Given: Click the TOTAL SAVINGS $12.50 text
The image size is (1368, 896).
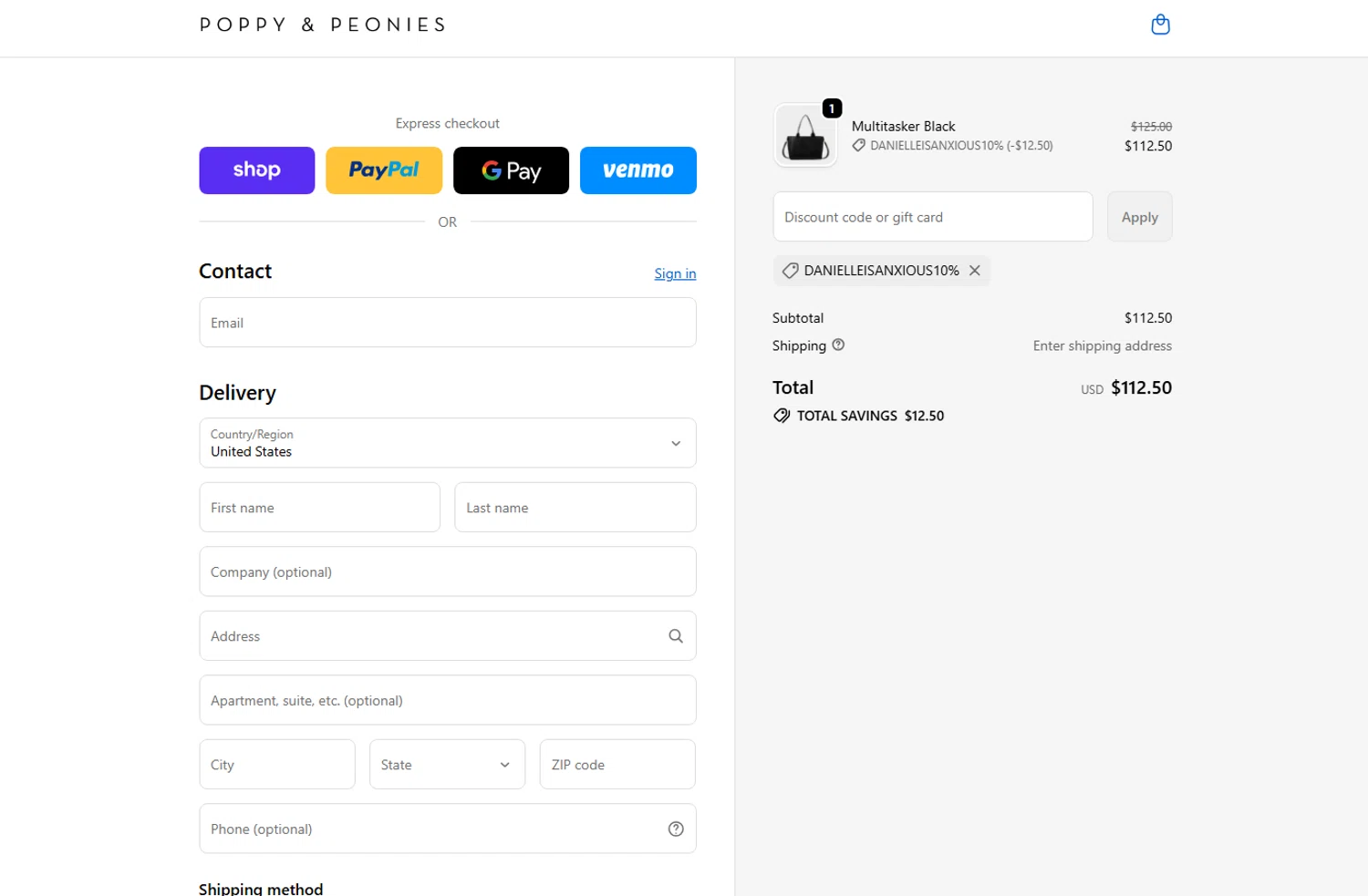Looking at the screenshot, I should 870,416.
